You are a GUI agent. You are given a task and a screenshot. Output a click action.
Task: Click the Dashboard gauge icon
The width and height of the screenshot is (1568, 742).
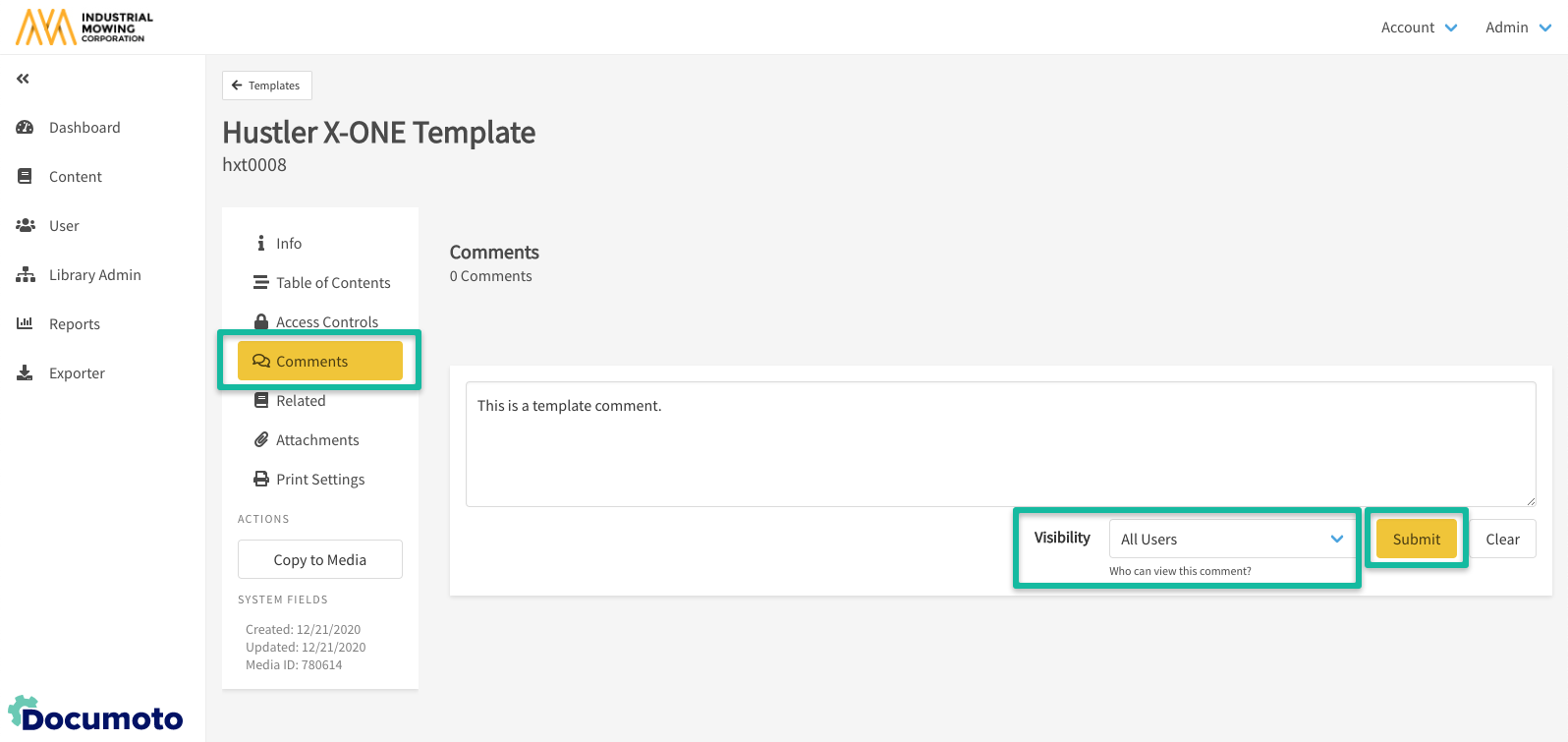pos(26,128)
